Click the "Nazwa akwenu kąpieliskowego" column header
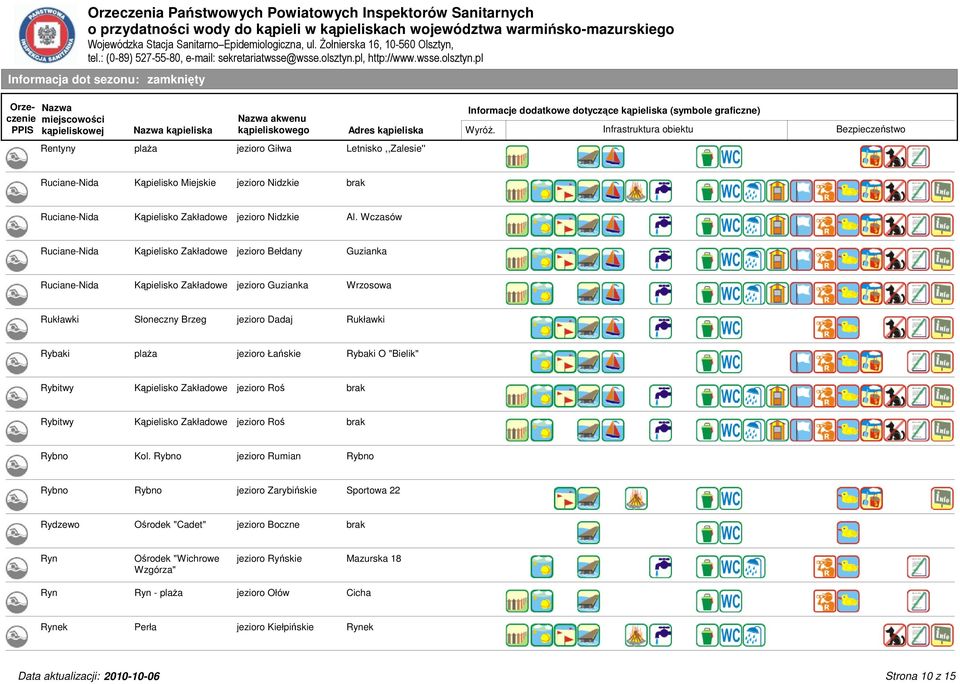The height and width of the screenshot is (684, 960). click(x=273, y=124)
